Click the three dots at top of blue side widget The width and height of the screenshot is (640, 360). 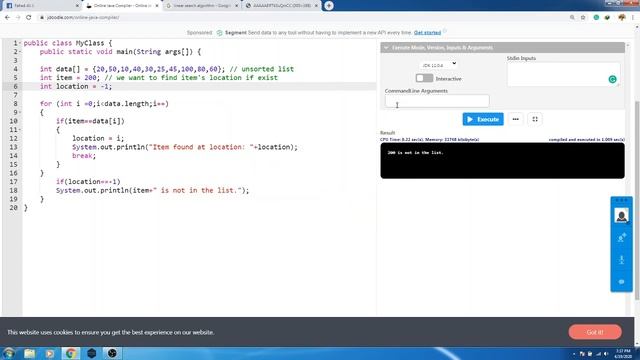(621, 200)
